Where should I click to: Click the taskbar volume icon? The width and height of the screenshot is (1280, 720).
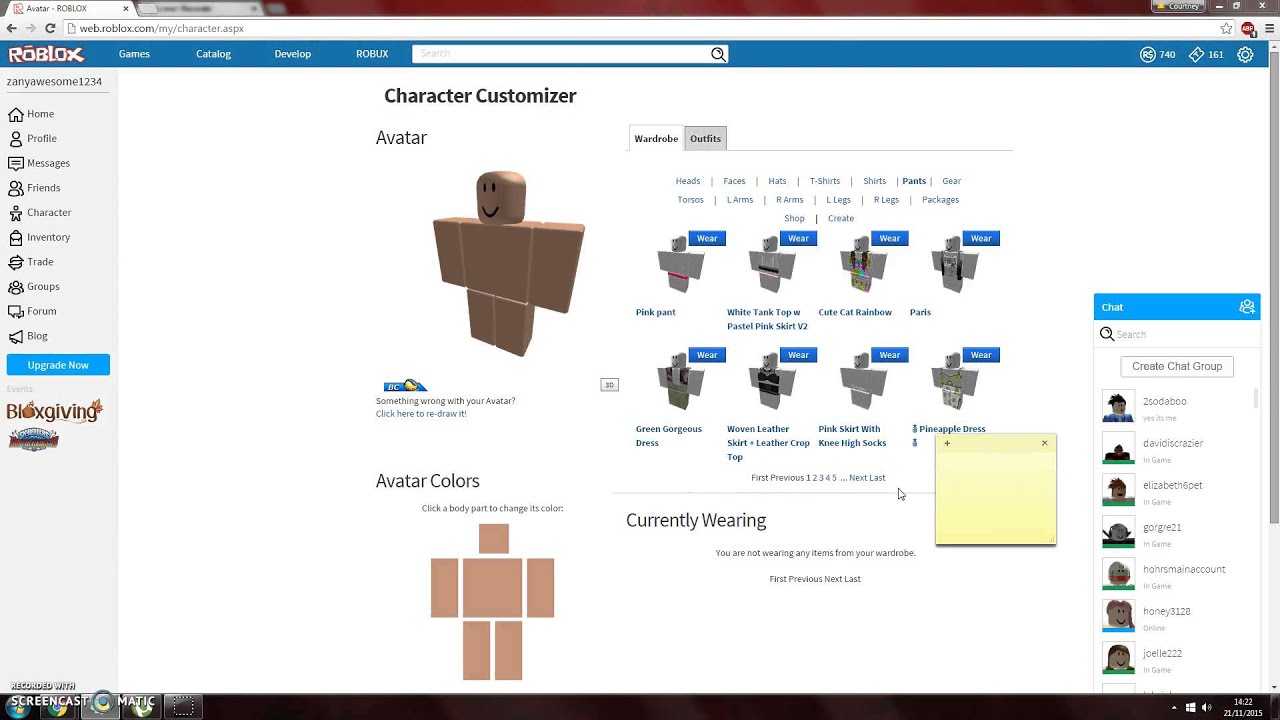coord(1205,707)
